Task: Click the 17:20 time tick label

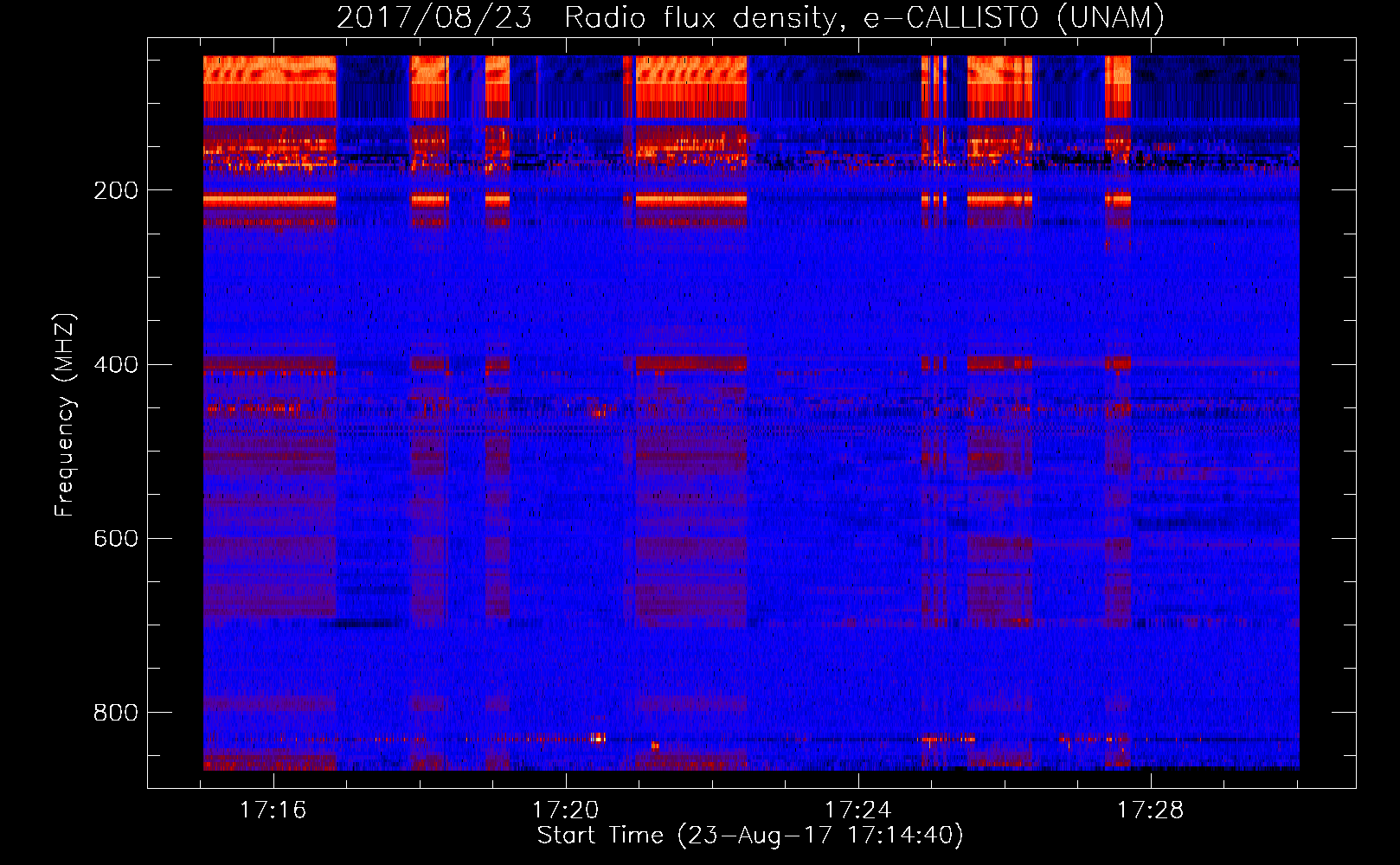Action: [566, 811]
